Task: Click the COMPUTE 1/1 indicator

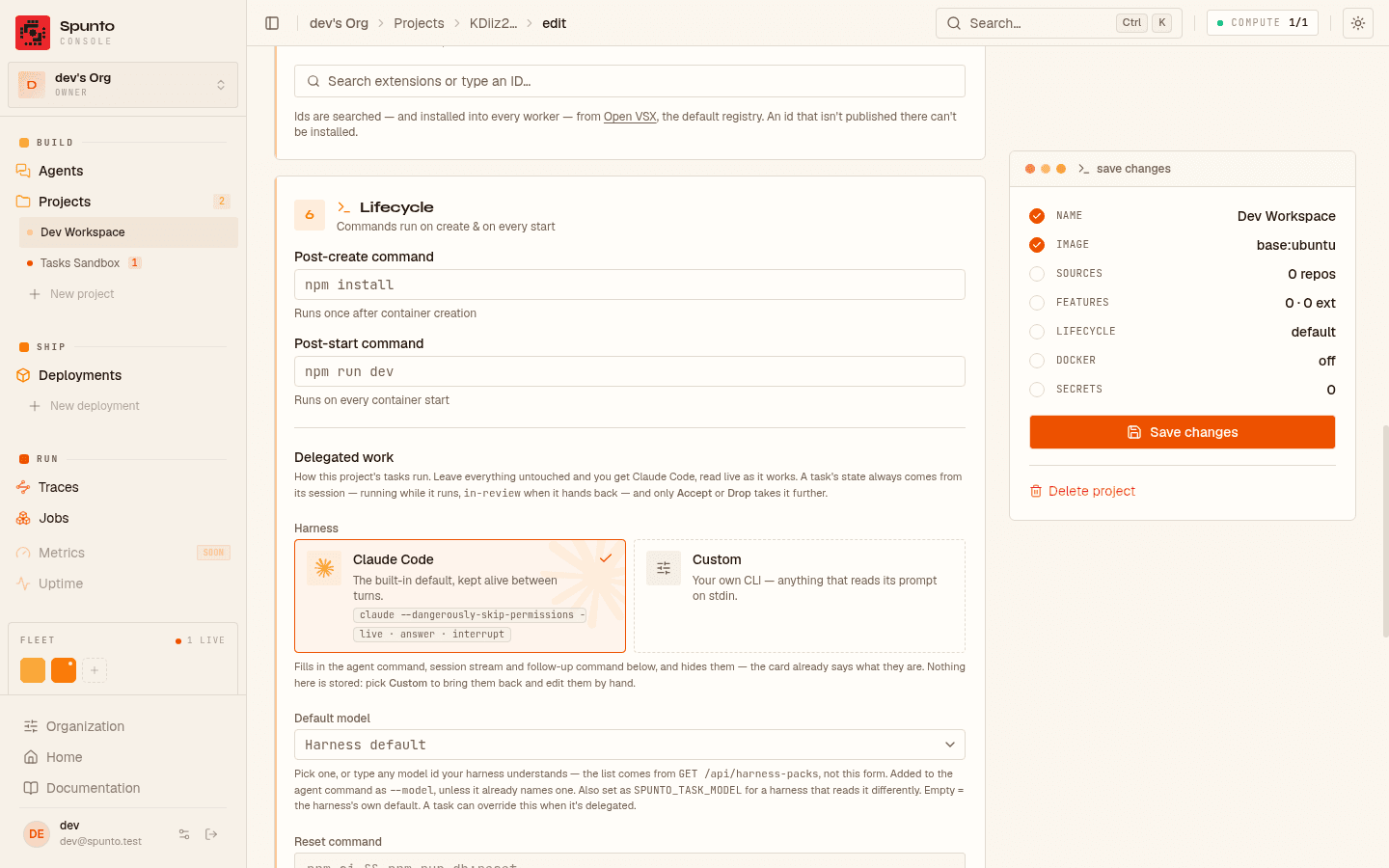Action: 1263,23
